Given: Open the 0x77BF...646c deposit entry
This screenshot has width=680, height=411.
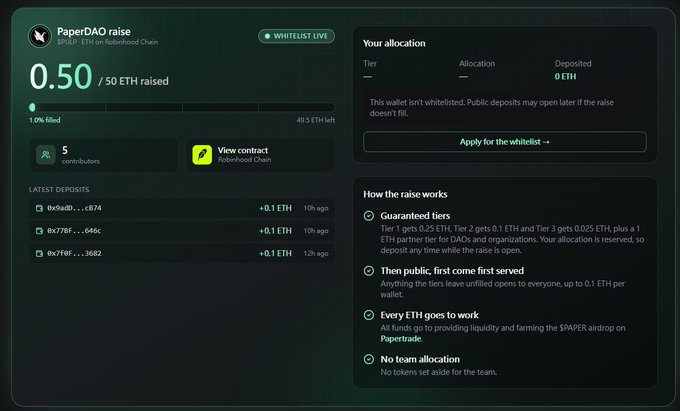Looking at the screenshot, I should click(182, 231).
